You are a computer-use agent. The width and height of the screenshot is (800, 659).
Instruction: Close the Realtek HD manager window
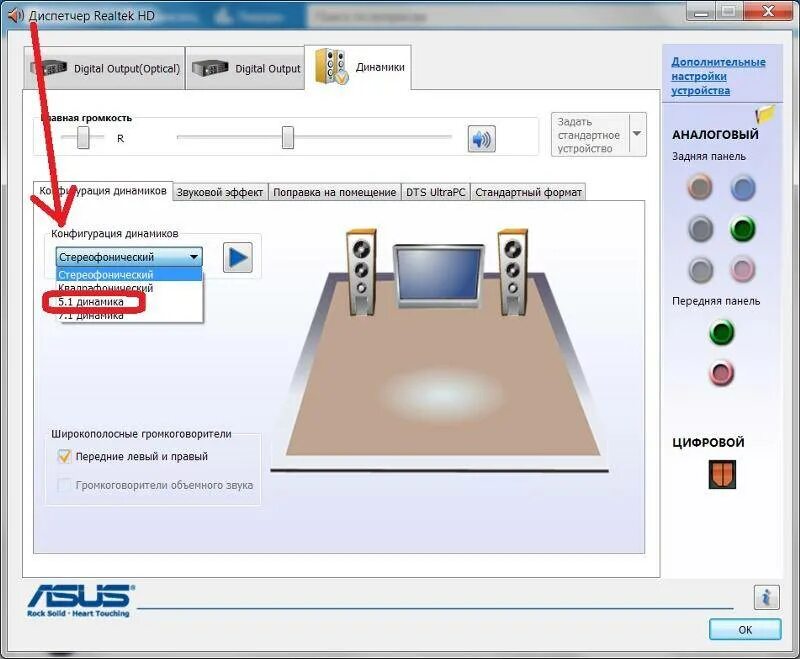[769, 11]
